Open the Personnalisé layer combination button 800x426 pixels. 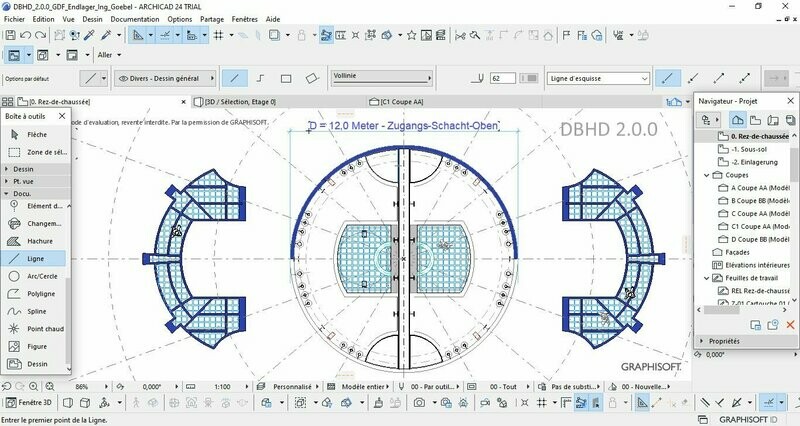(x=288, y=387)
